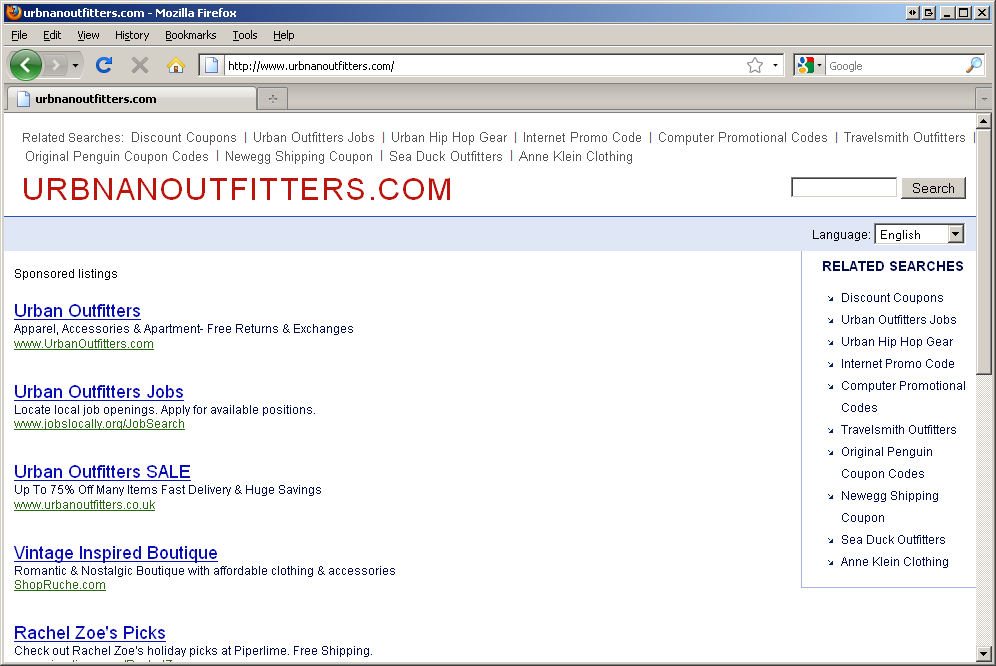Bookmark this page with the star
996x666 pixels.
tap(755, 65)
